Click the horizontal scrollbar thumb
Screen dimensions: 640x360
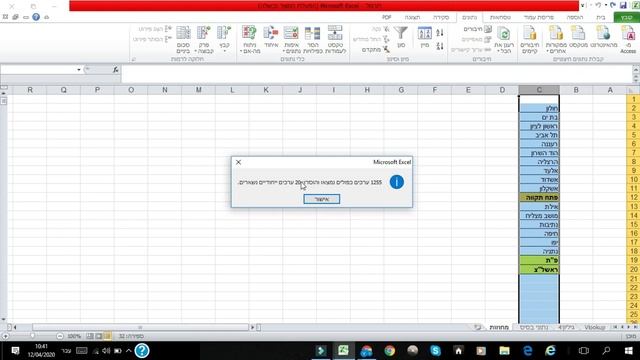(x=140, y=327)
